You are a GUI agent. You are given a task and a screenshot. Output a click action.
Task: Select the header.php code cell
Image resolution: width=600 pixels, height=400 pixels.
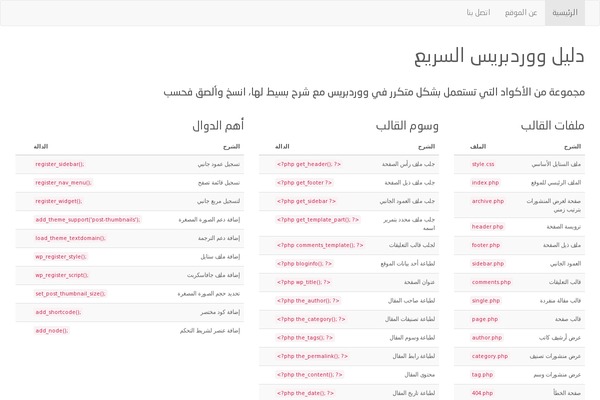pyautogui.click(x=487, y=227)
